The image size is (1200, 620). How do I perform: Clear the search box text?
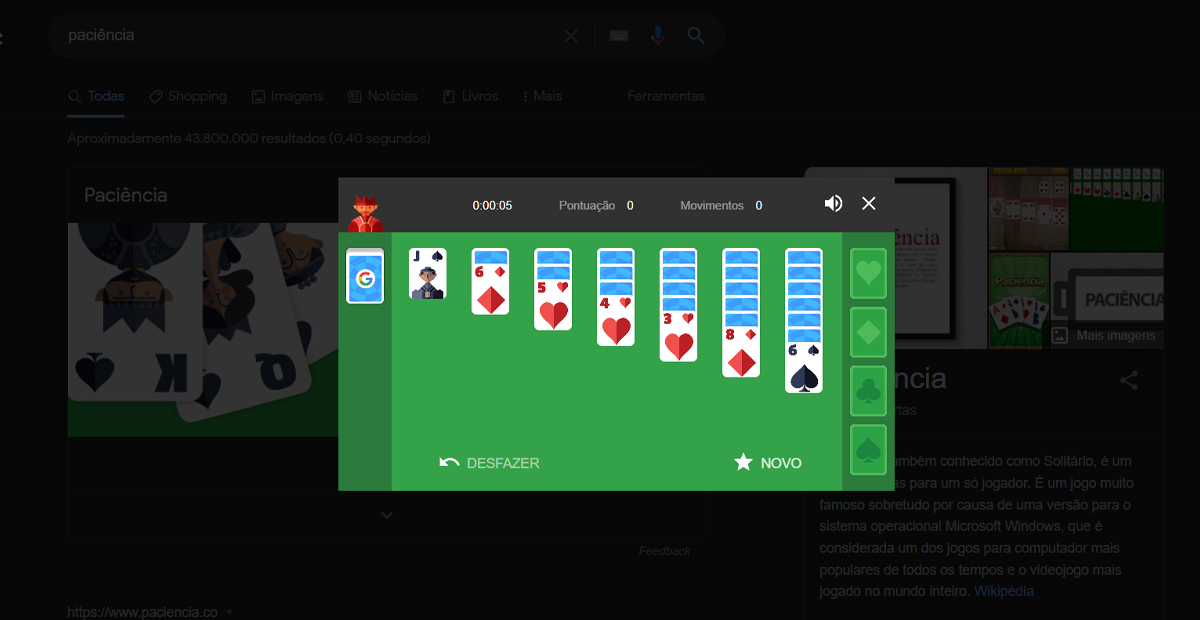(x=571, y=36)
